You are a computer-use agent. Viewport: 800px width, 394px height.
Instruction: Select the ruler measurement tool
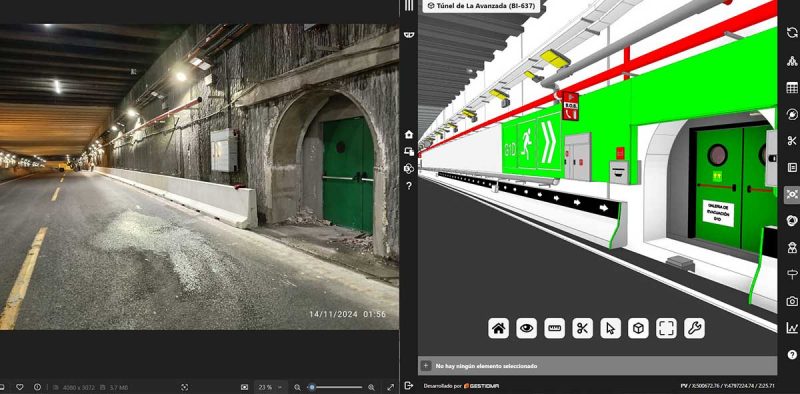[554, 328]
